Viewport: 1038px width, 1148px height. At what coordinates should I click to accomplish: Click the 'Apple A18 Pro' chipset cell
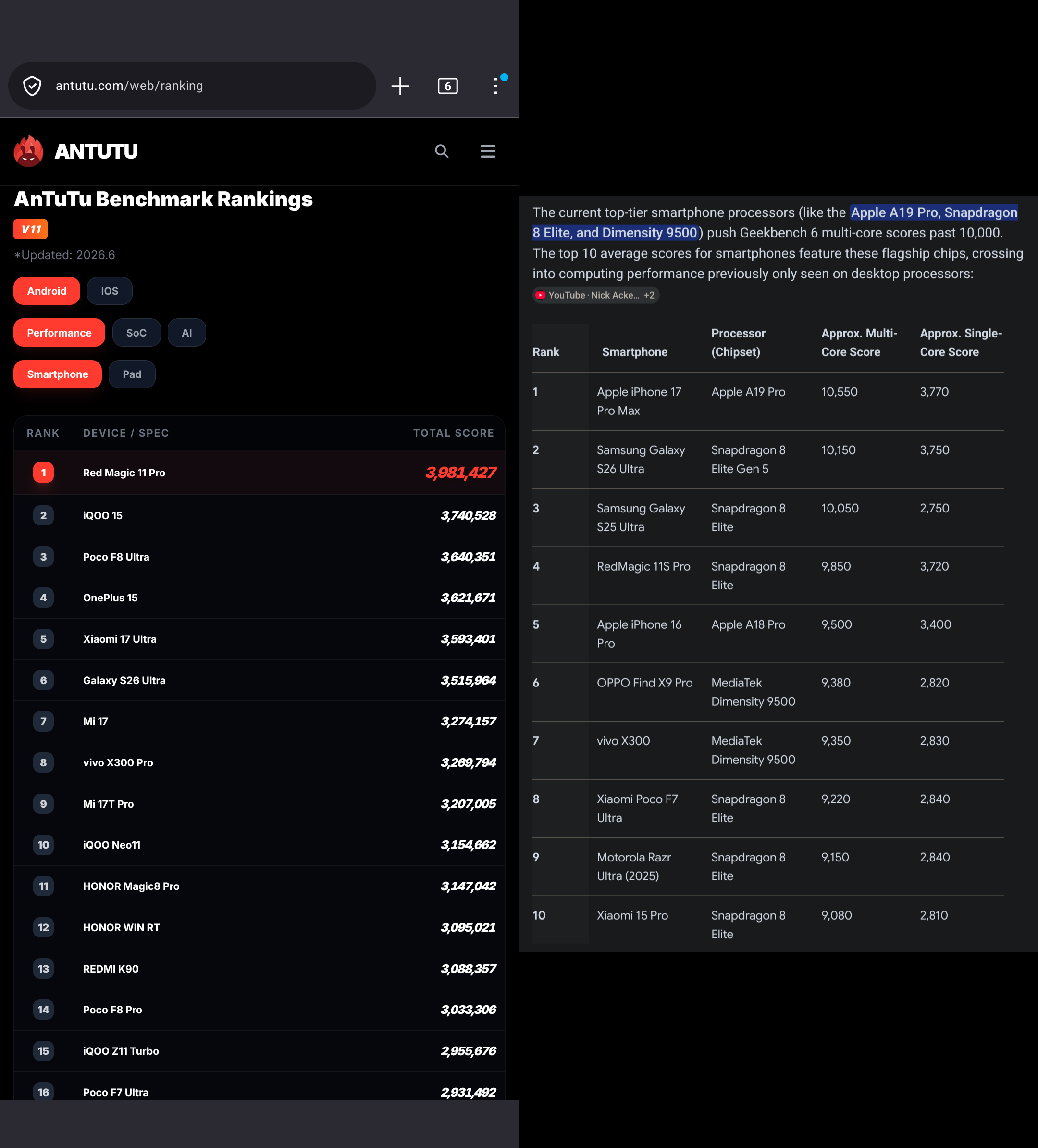(748, 624)
